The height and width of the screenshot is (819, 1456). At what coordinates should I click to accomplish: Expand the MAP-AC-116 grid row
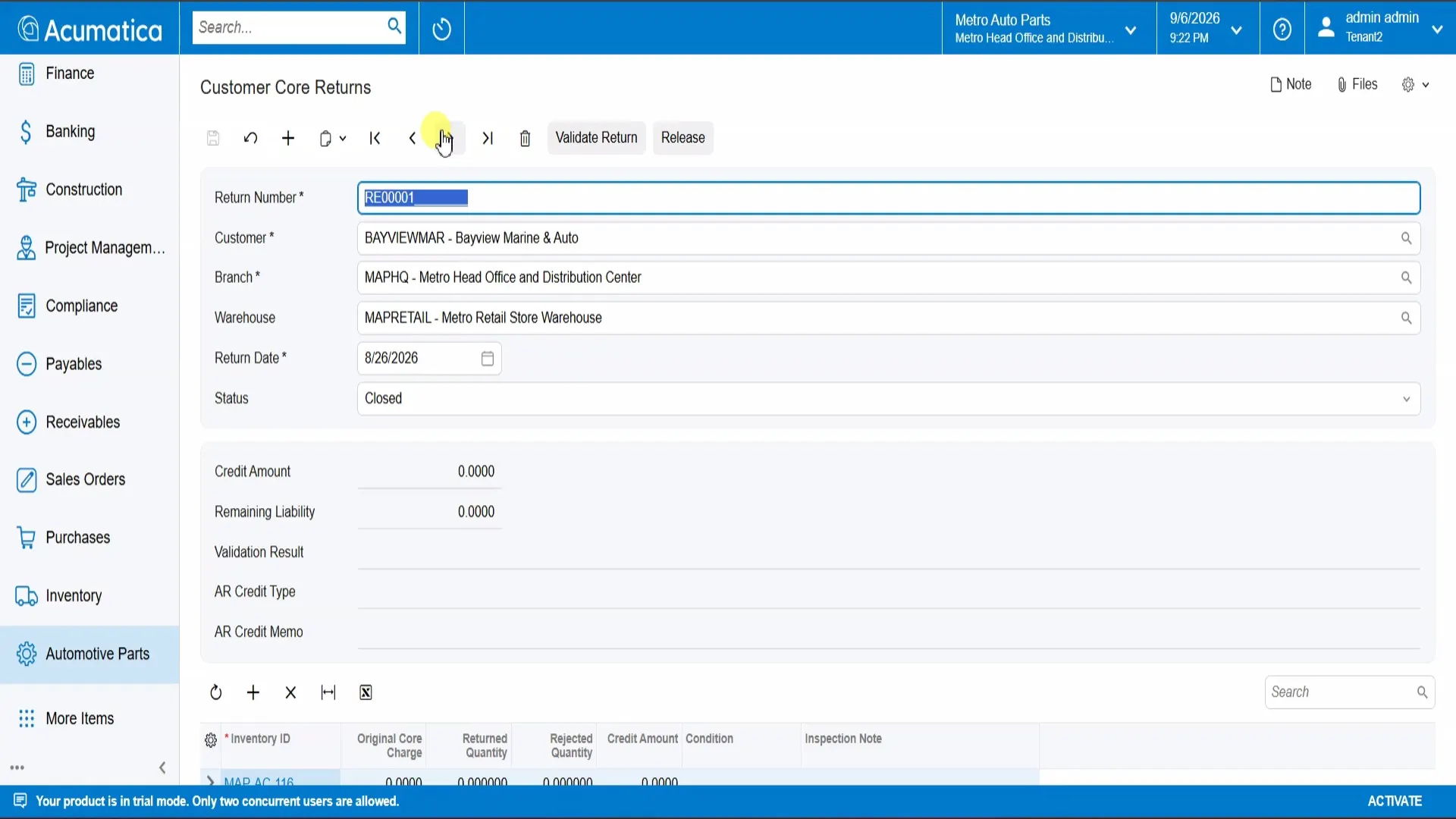pyautogui.click(x=210, y=780)
